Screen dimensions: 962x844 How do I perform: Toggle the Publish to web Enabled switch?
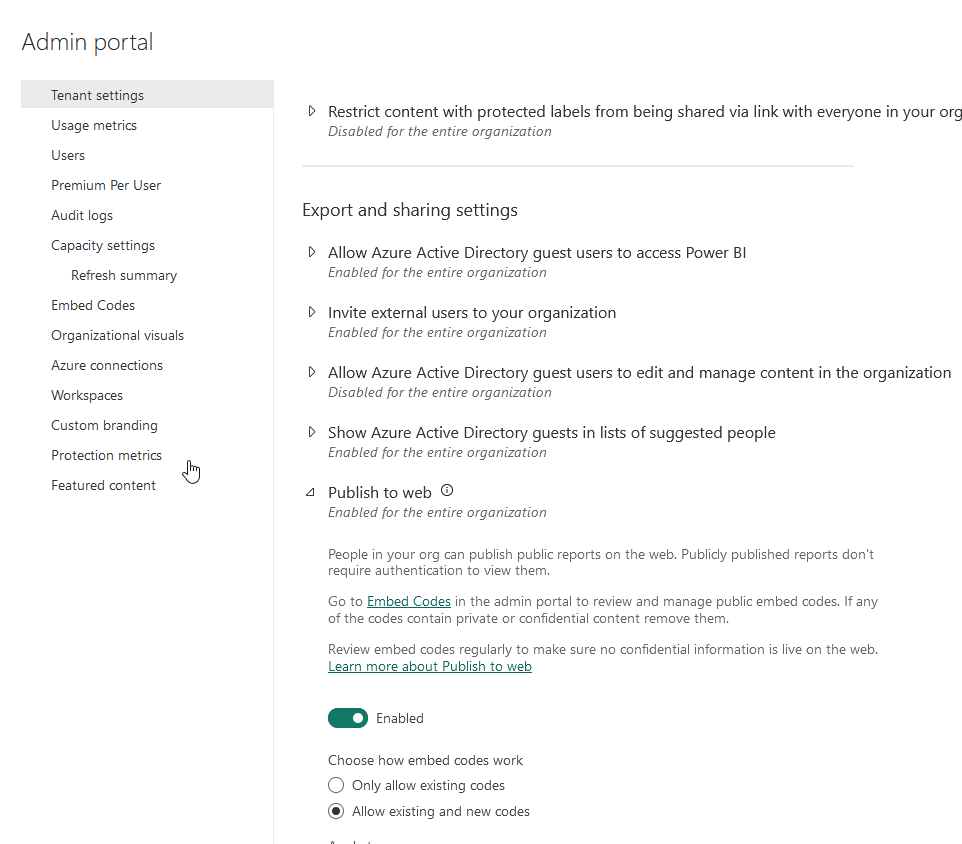pyautogui.click(x=348, y=718)
